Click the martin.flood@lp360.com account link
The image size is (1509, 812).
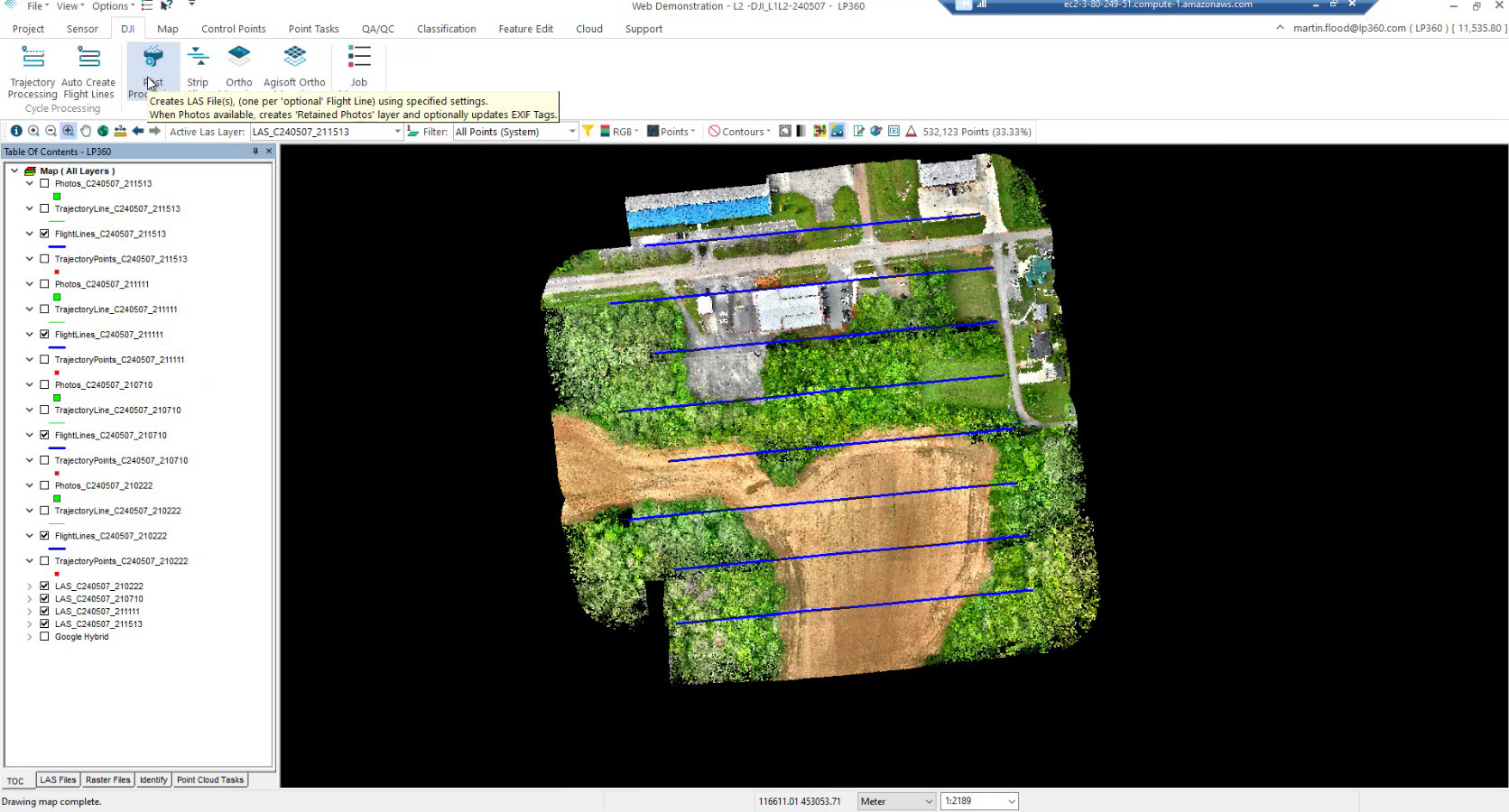pos(1347,27)
